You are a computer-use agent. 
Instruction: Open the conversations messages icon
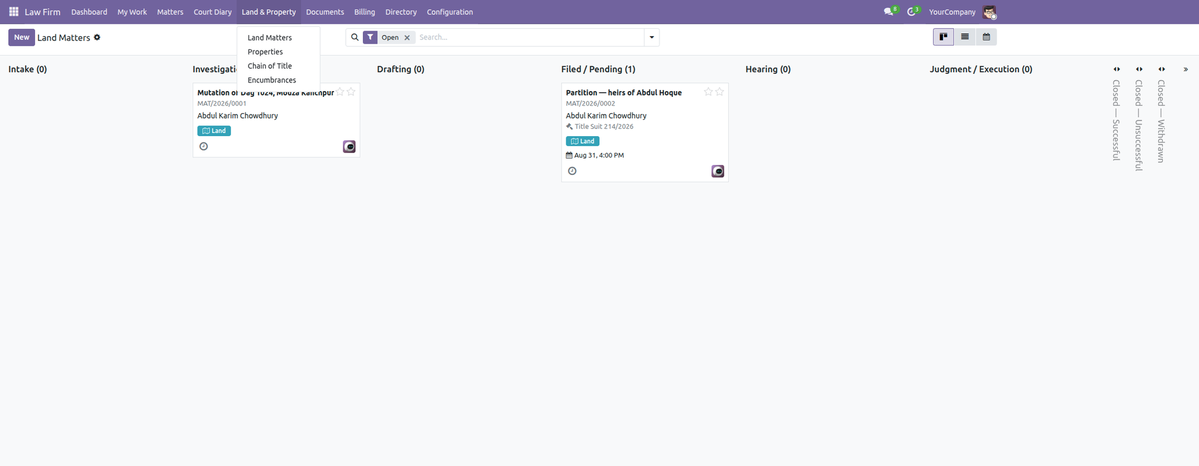point(889,12)
